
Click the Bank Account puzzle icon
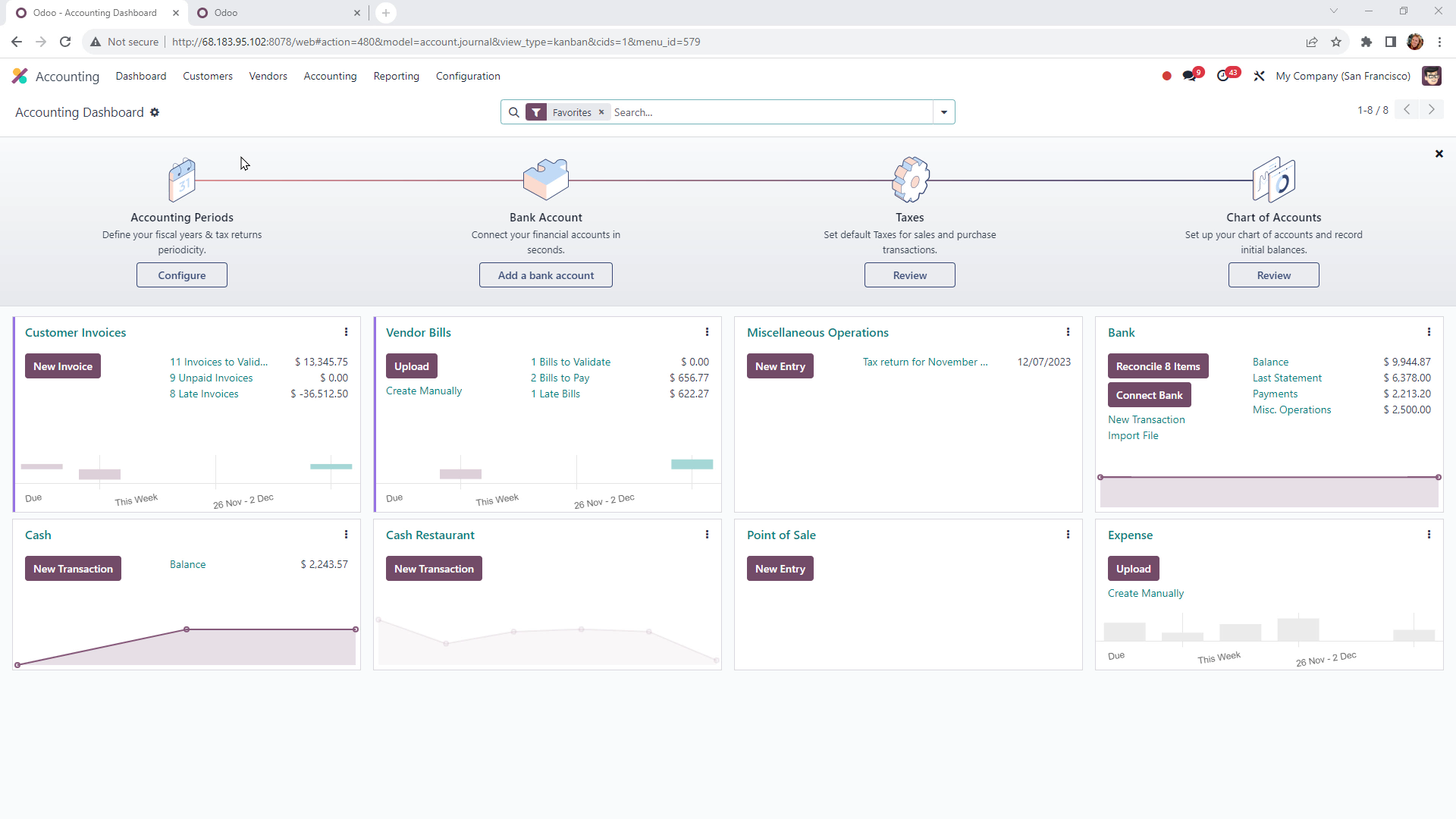pos(546,180)
